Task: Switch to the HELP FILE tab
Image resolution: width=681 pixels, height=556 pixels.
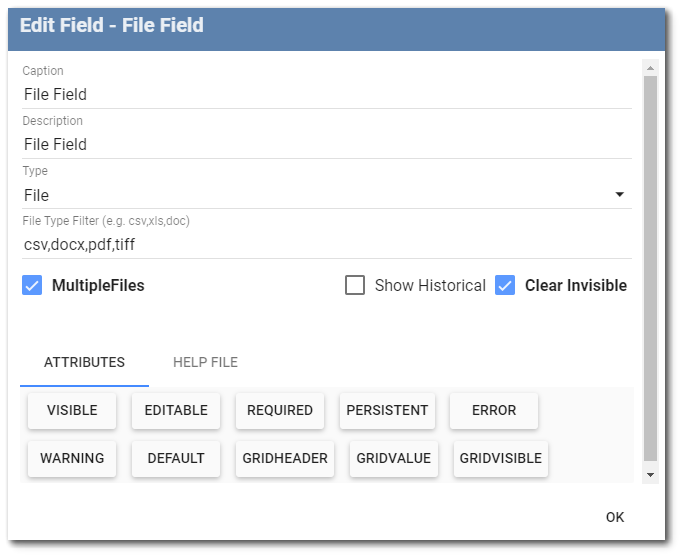Action: click(205, 362)
